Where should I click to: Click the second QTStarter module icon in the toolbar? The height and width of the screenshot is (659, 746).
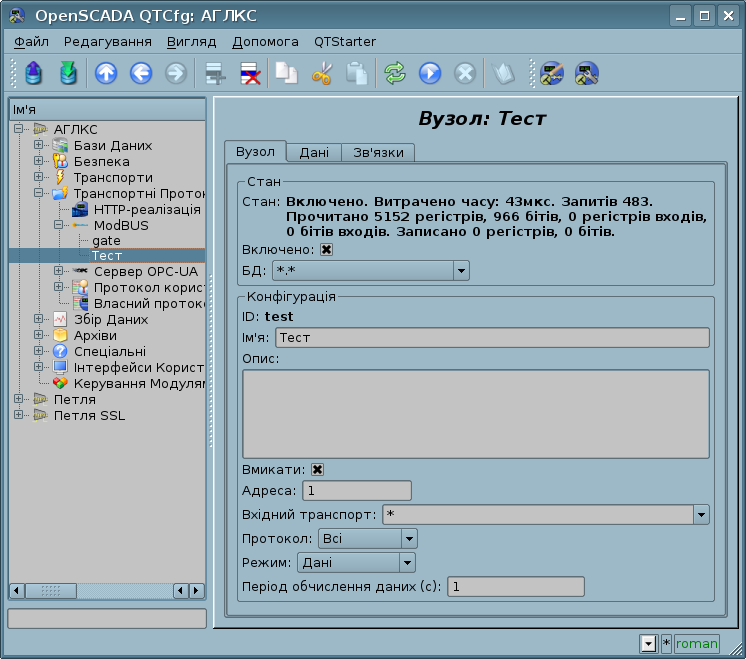coord(587,73)
